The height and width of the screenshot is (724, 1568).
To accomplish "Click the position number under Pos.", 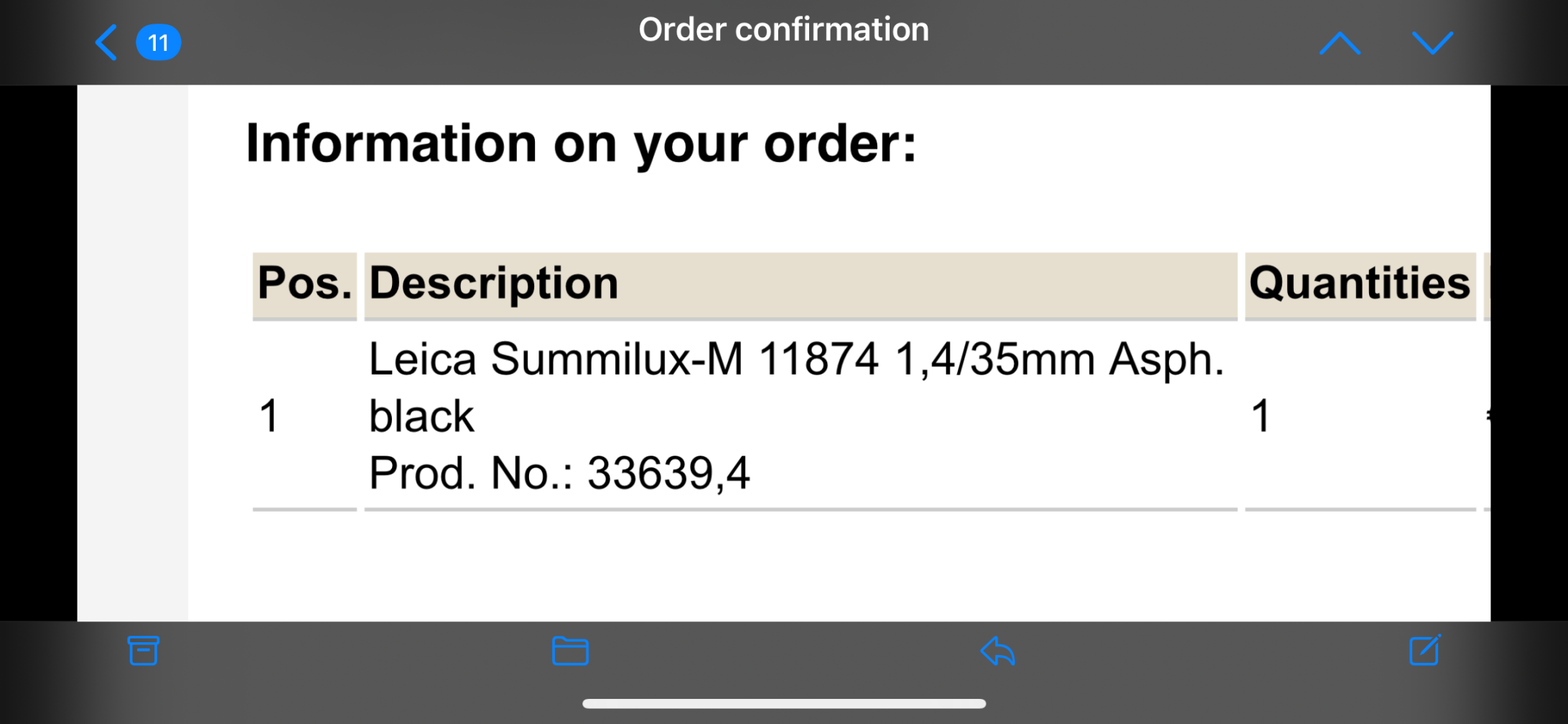I will pos(269,416).
